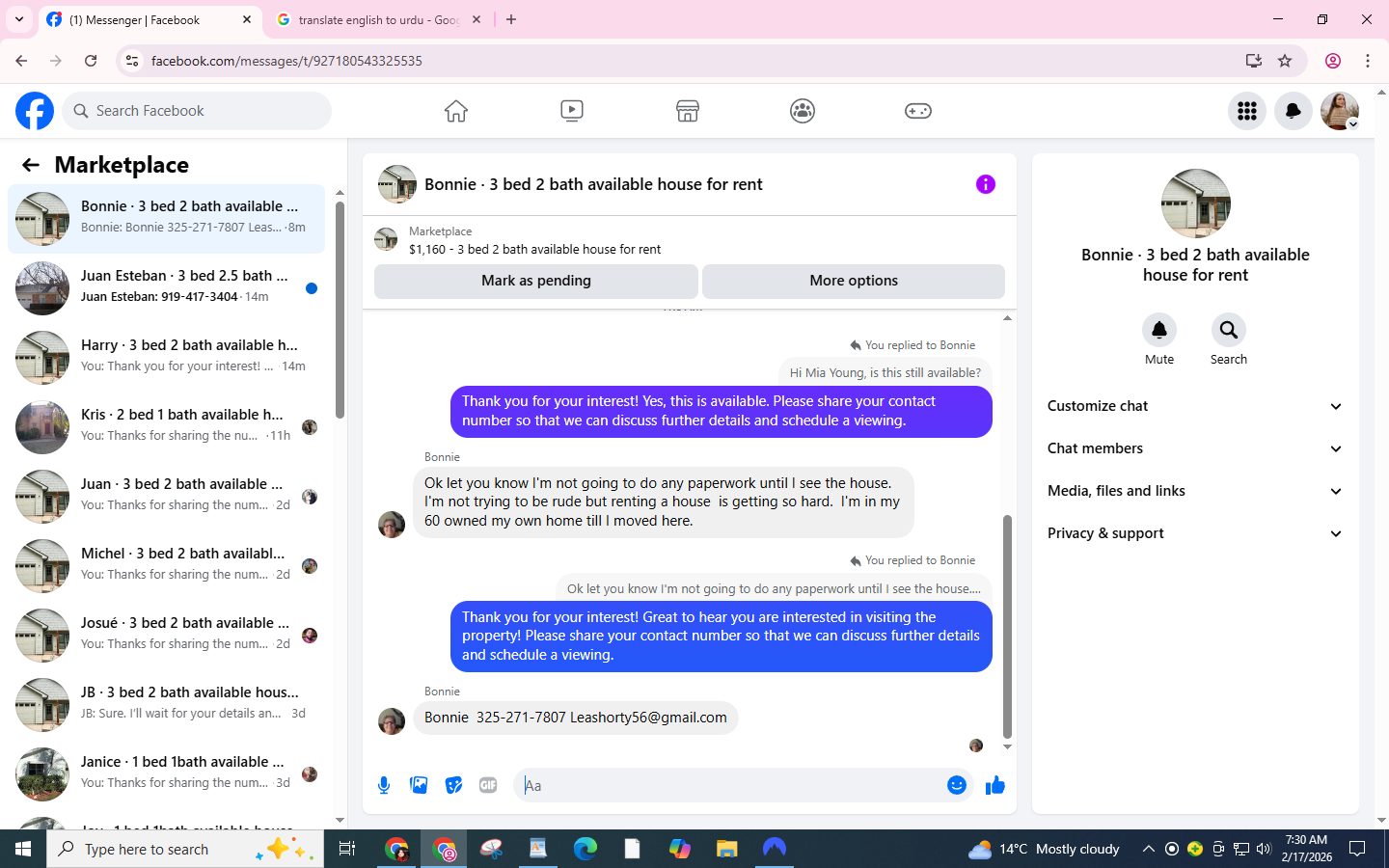Image resolution: width=1389 pixels, height=868 pixels.
Task: Open the account profile picture menu
Action: coord(1340,111)
